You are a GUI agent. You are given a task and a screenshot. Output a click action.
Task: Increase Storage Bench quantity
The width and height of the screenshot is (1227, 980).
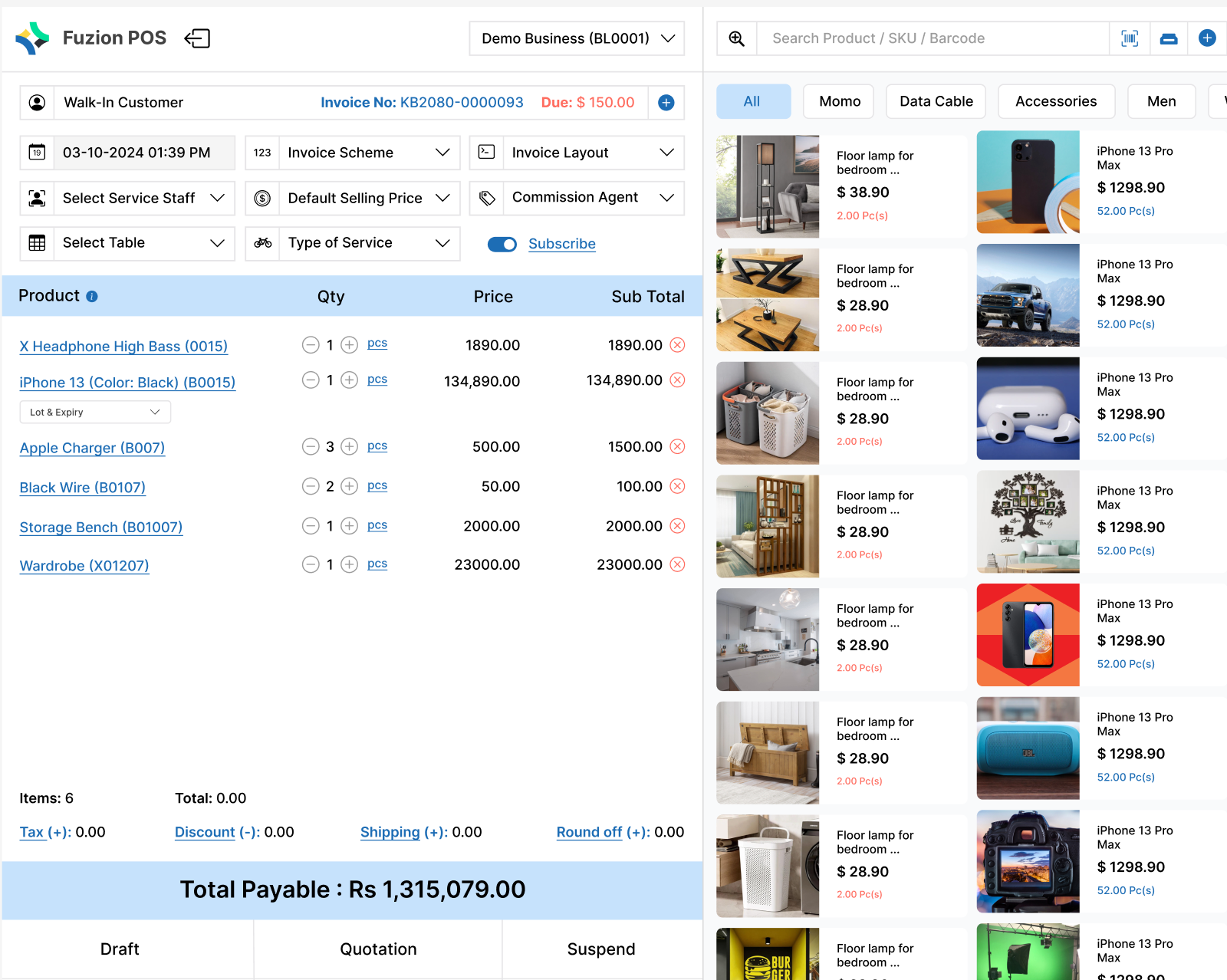point(350,526)
